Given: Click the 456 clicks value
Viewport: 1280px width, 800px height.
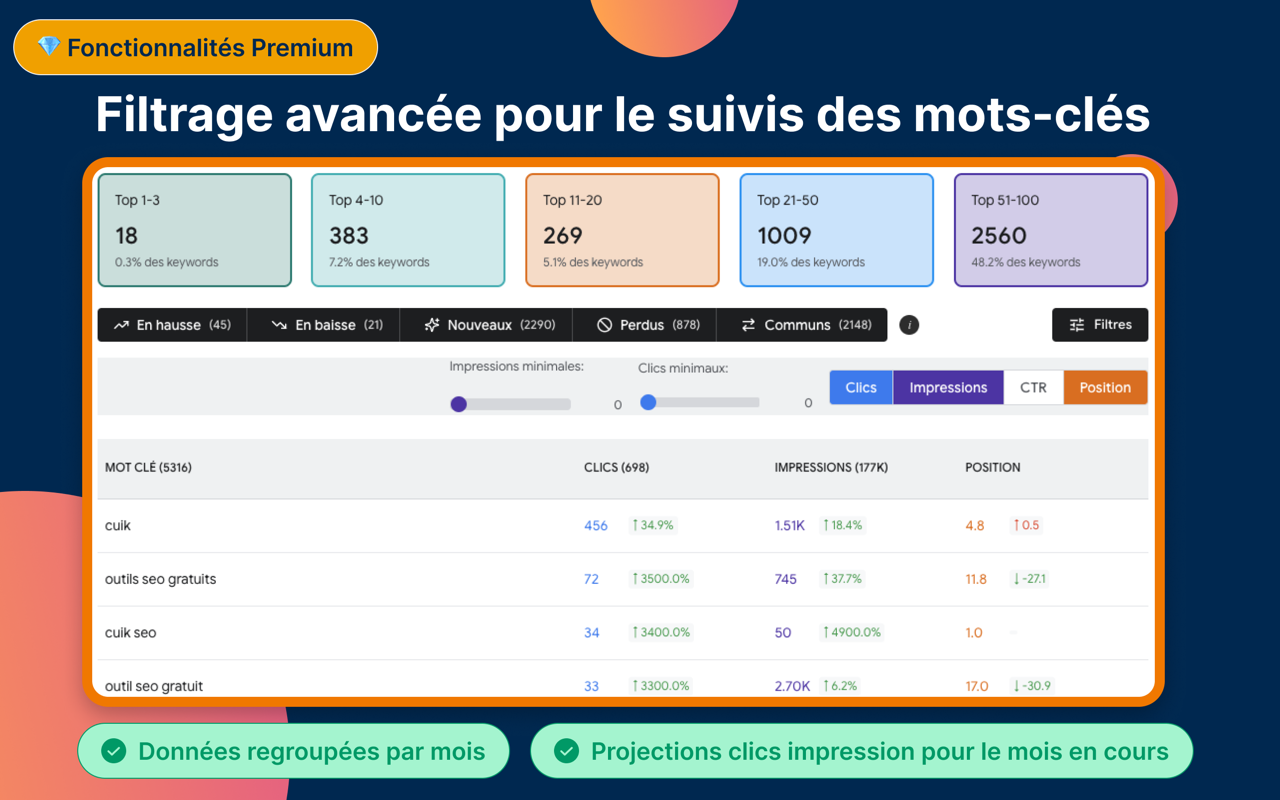Looking at the screenshot, I should [x=596, y=526].
